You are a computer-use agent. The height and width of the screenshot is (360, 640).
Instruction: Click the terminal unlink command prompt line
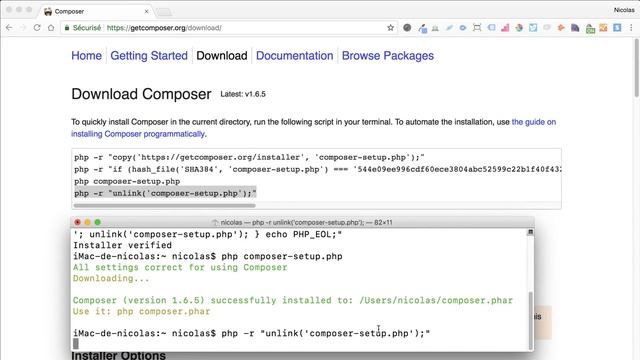(x=251, y=333)
